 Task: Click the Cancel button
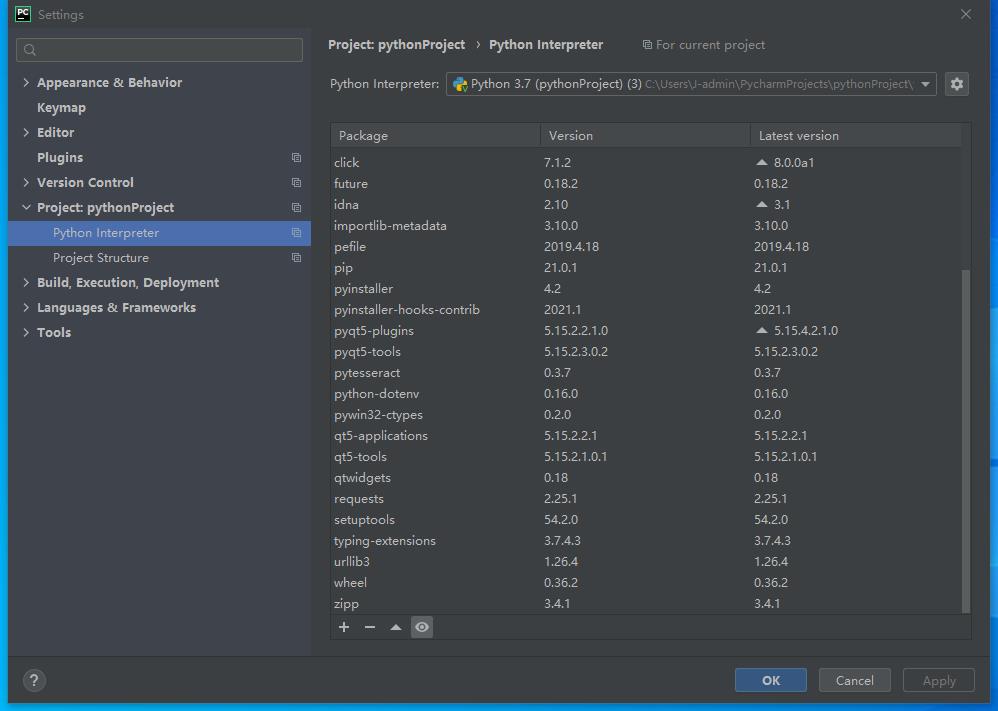coord(855,680)
